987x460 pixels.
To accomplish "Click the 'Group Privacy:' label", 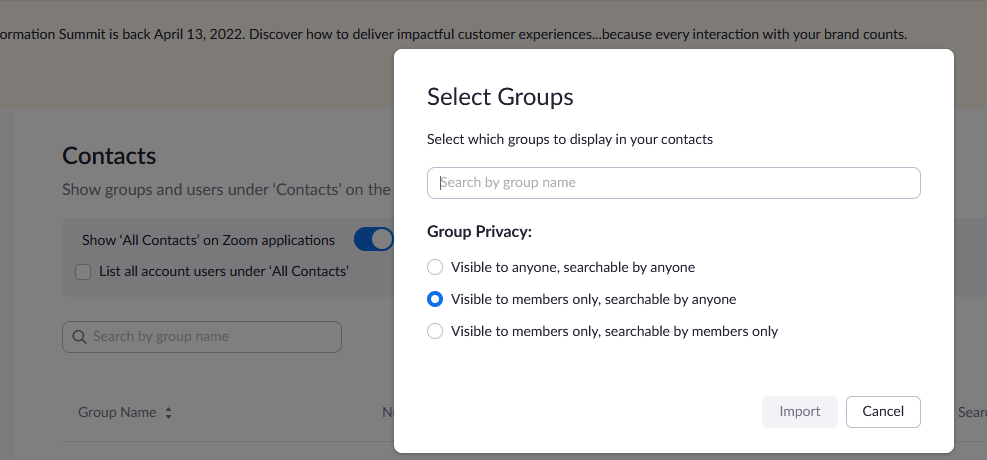I will (479, 231).
